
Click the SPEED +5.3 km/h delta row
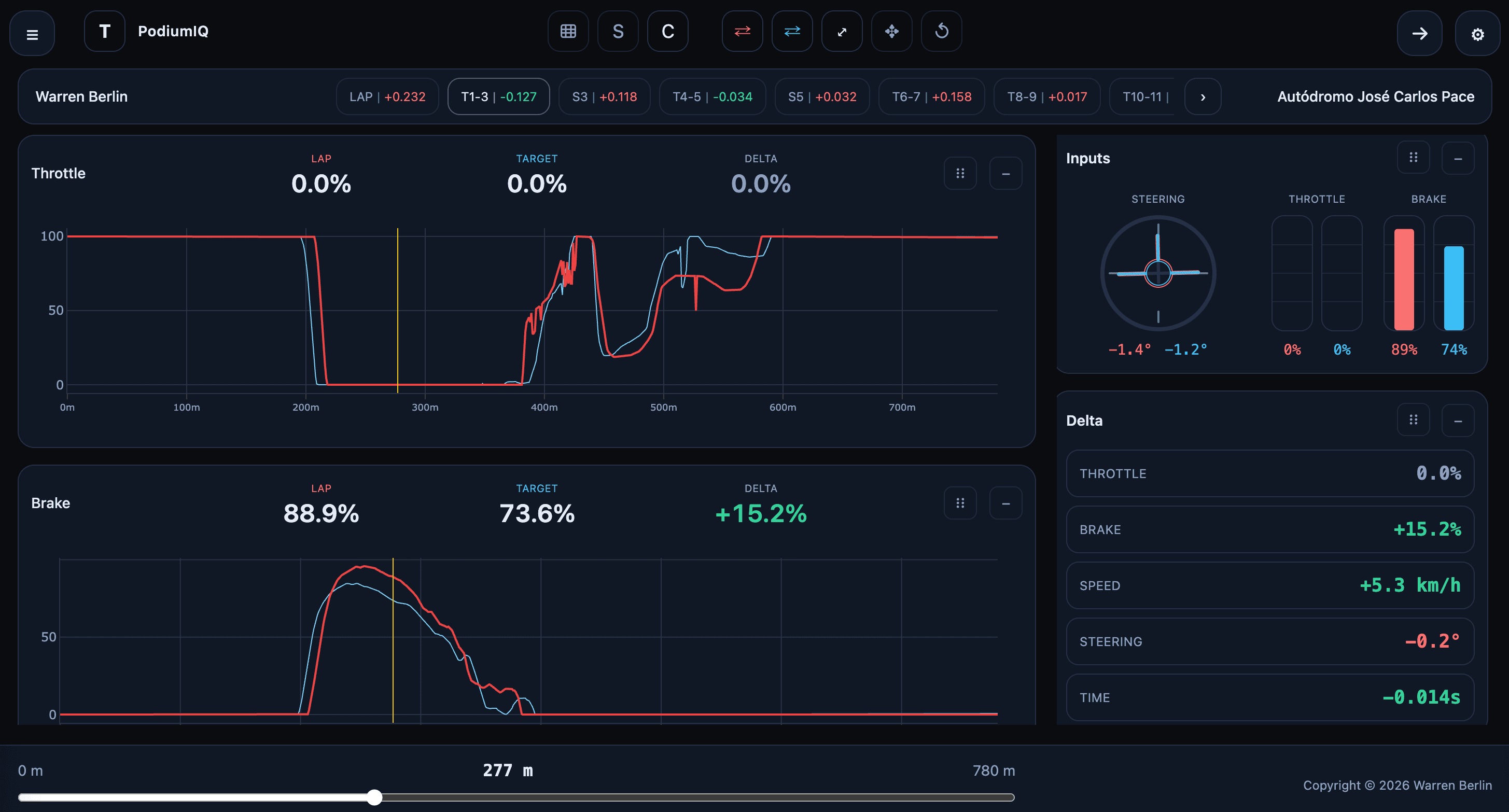coord(1270,585)
